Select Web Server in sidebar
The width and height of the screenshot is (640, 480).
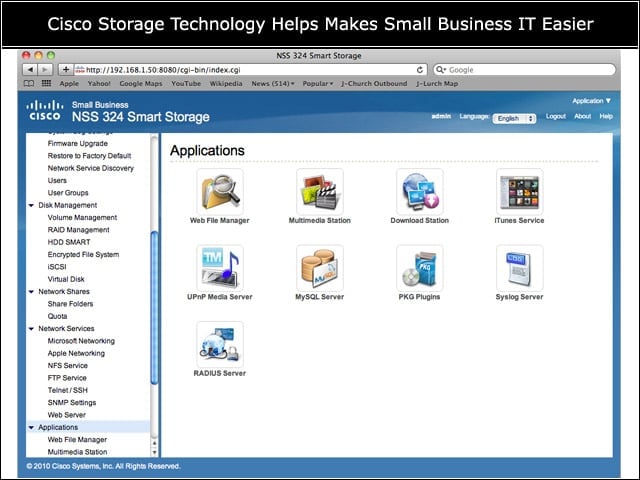(x=67, y=415)
